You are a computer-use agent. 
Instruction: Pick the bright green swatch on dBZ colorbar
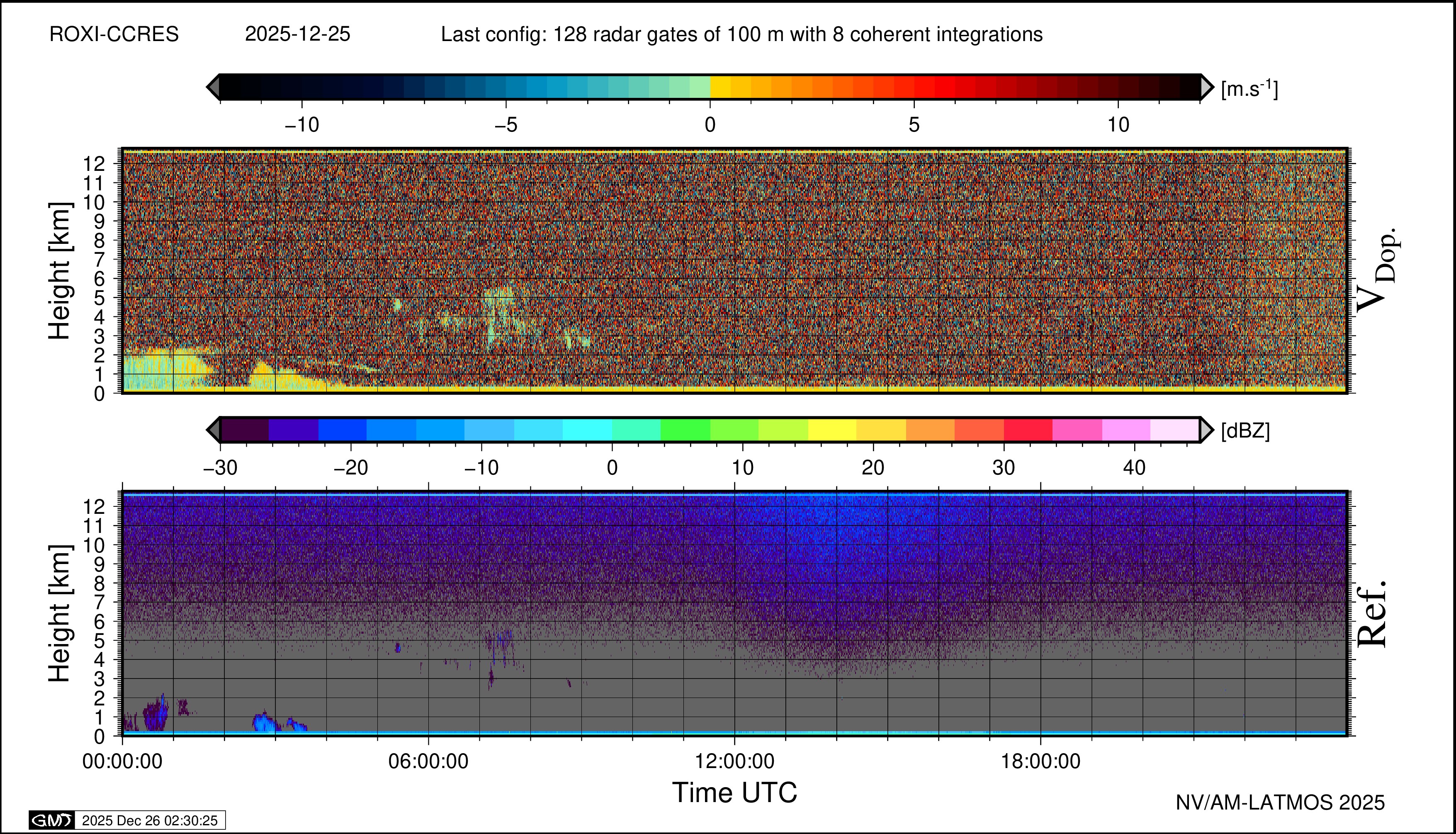click(x=685, y=430)
